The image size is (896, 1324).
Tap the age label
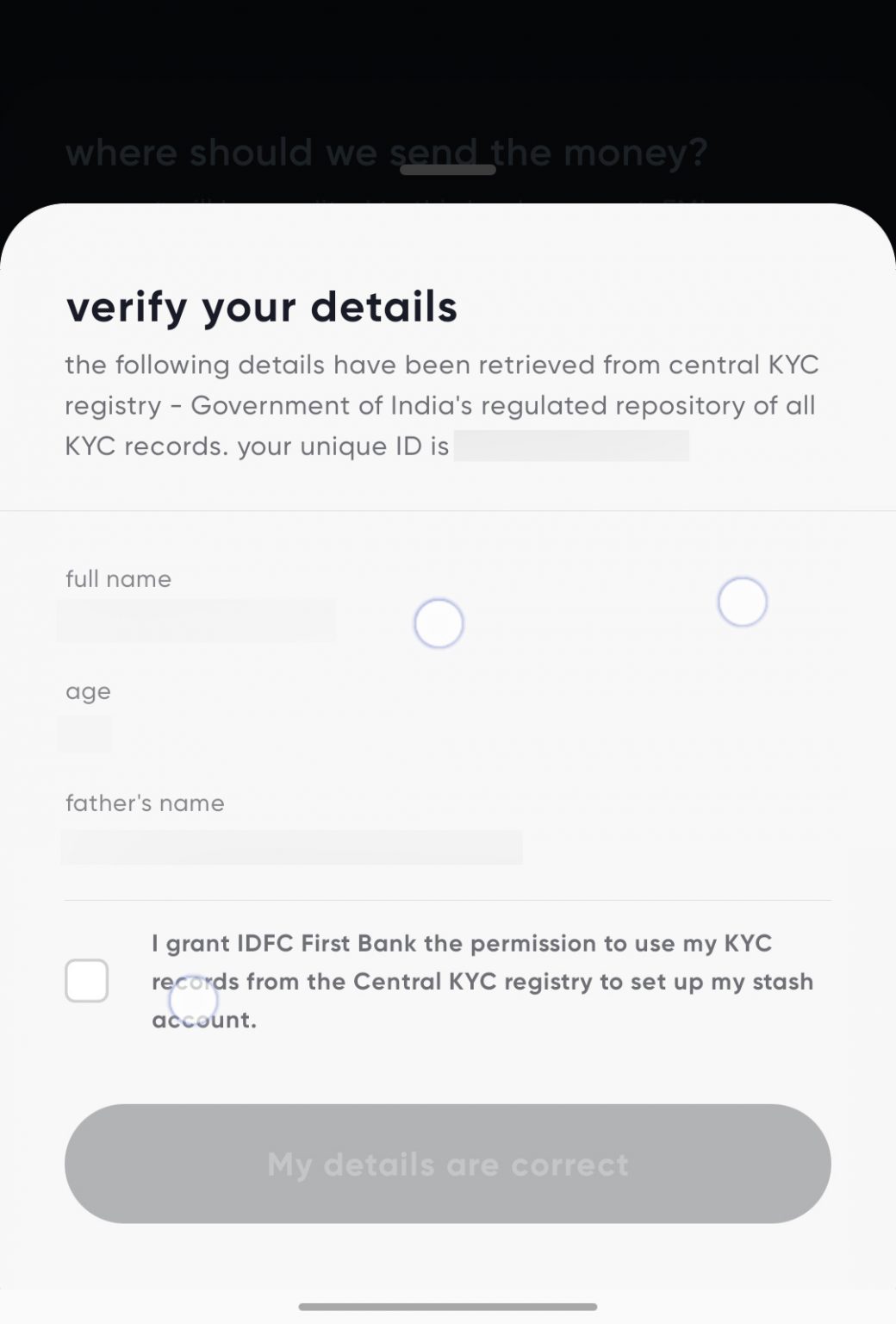86,690
